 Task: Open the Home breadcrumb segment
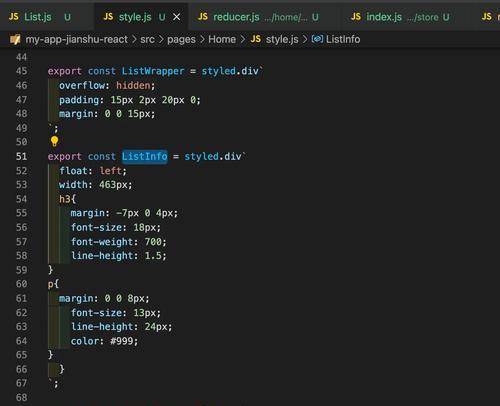pos(222,39)
